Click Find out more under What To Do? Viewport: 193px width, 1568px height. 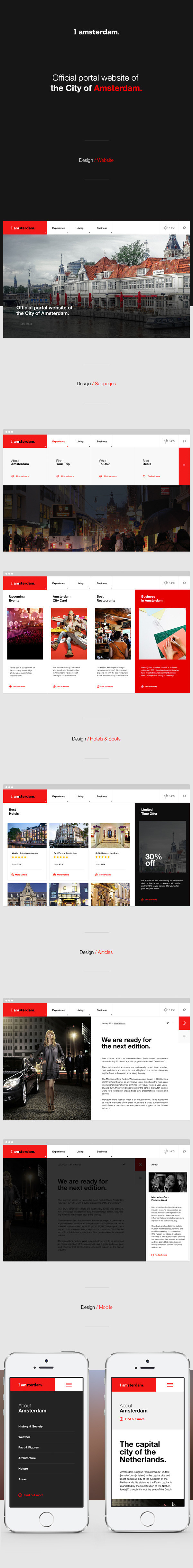pyautogui.click(x=108, y=476)
